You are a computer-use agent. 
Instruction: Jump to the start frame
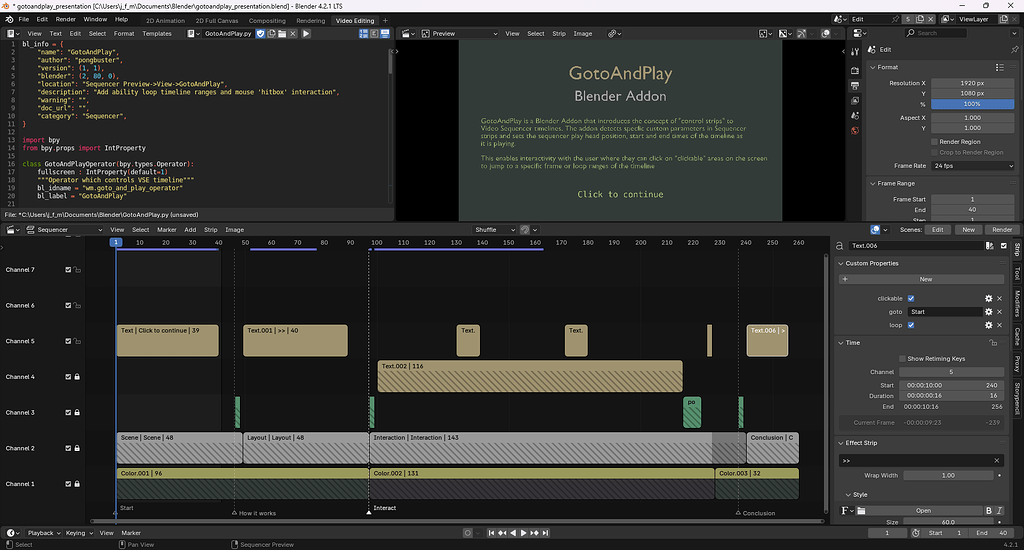492,533
